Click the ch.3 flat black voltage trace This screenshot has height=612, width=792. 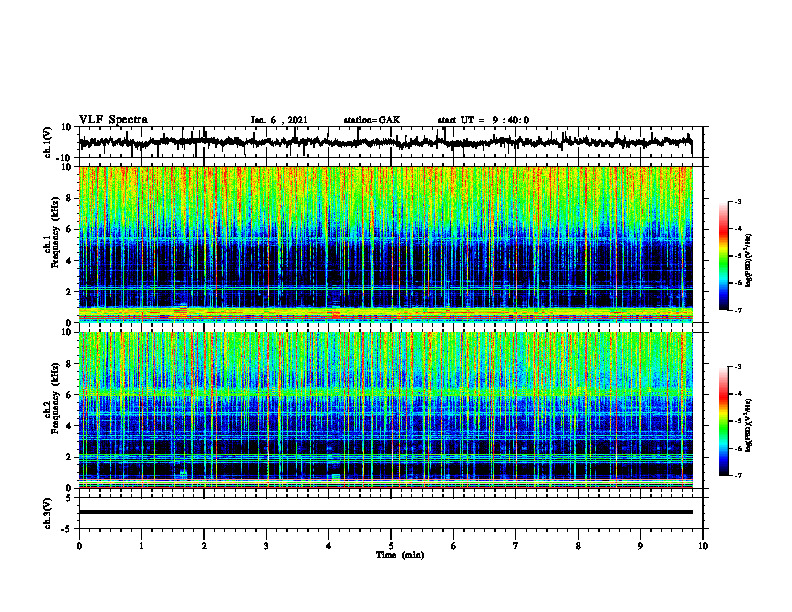click(385, 512)
